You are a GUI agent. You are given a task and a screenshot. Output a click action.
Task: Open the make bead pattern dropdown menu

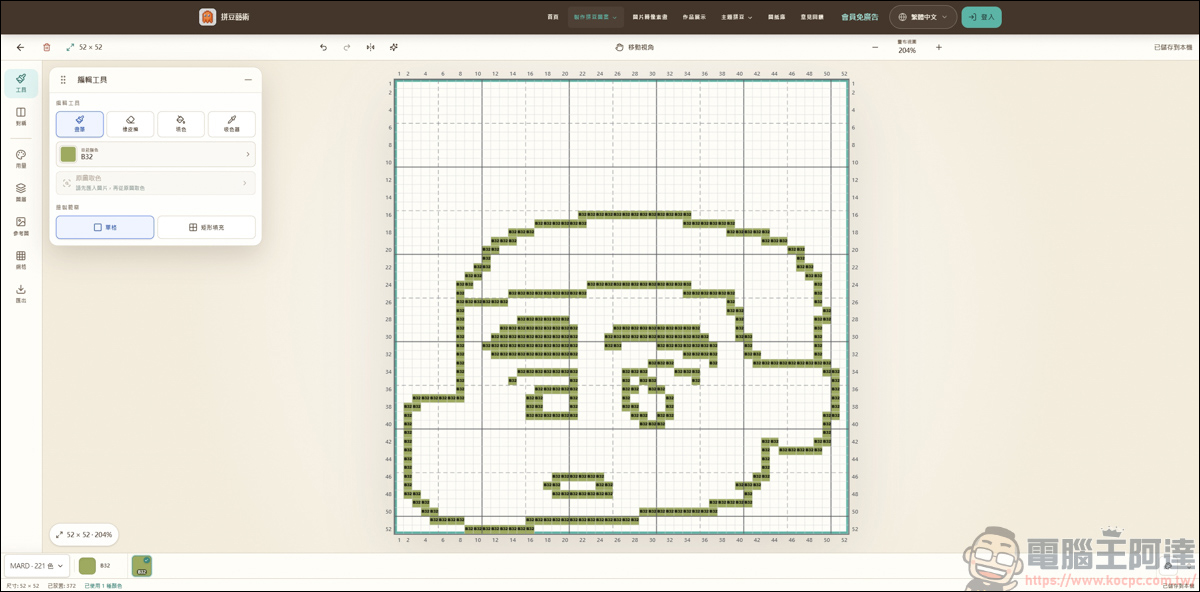click(x=596, y=17)
